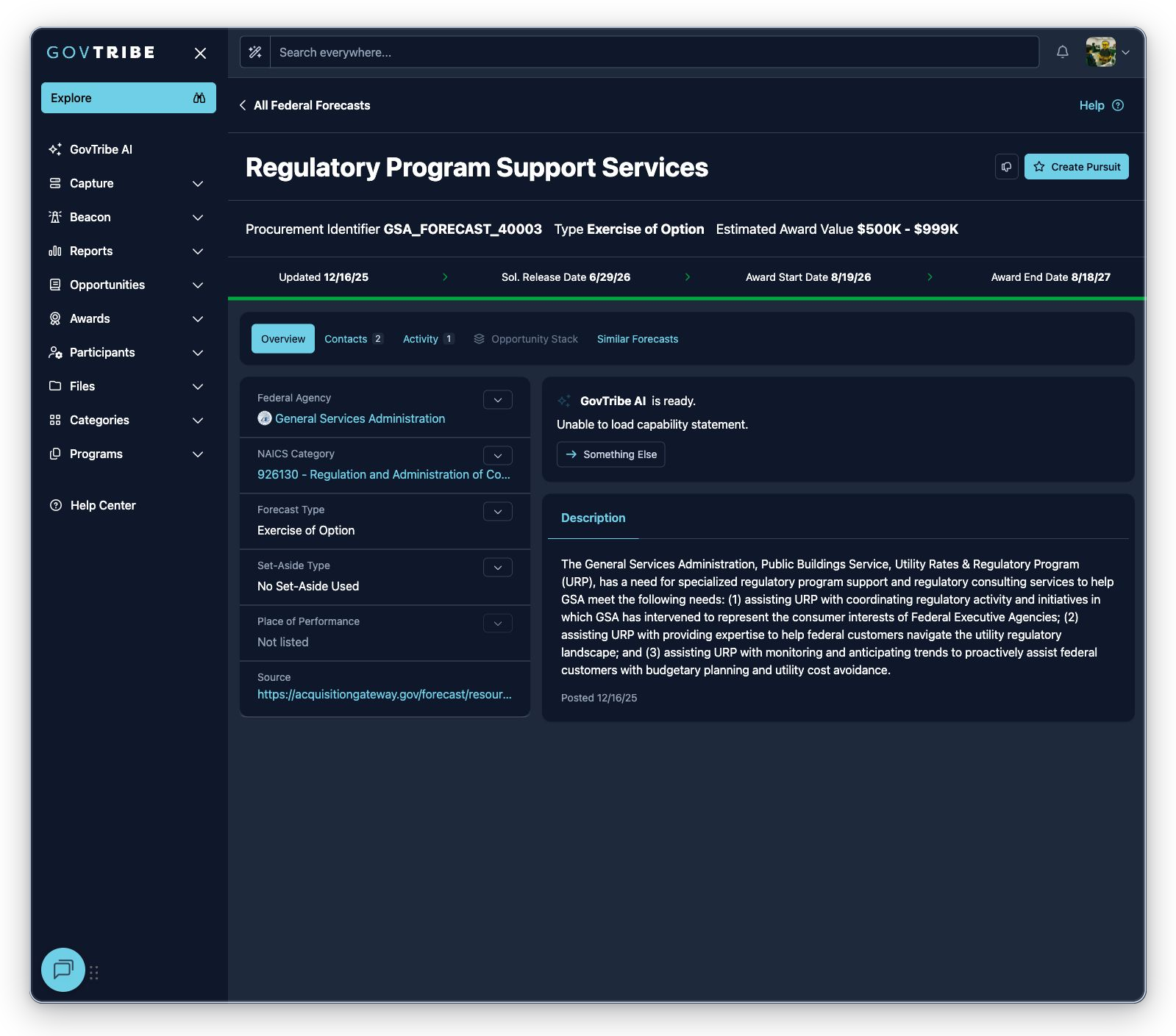Viewport: 1176px width, 1036px height.
Task: Switch to the Contacts tab
Action: (354, 339)
